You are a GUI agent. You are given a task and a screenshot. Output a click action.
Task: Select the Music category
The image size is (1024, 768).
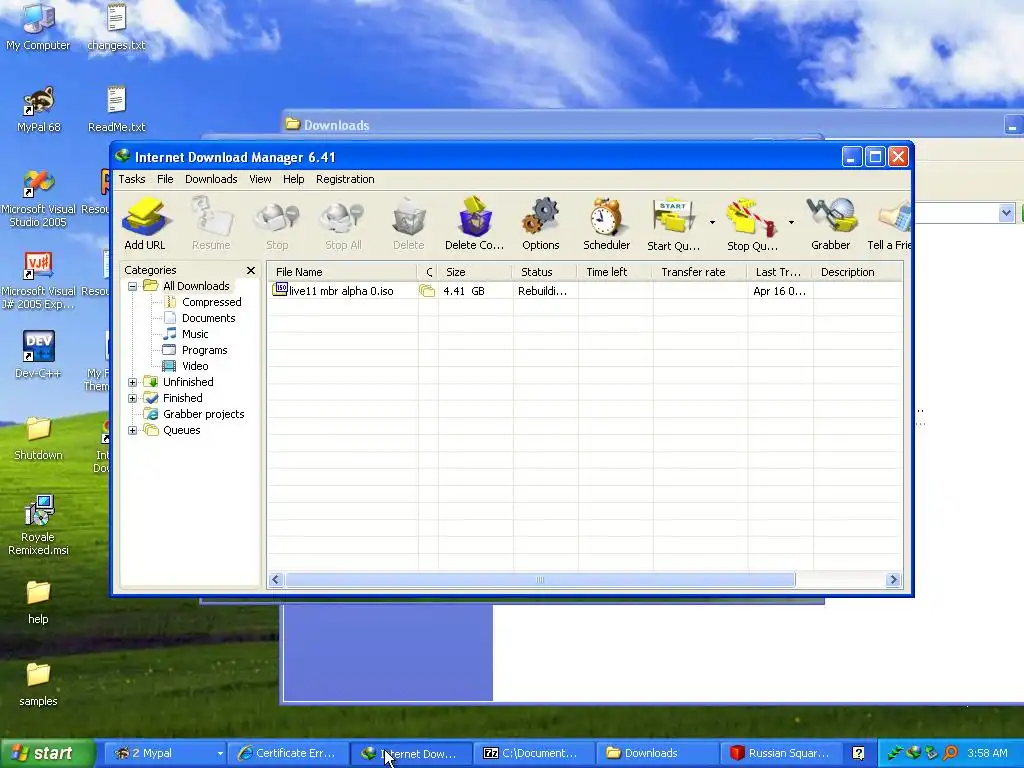195,334
